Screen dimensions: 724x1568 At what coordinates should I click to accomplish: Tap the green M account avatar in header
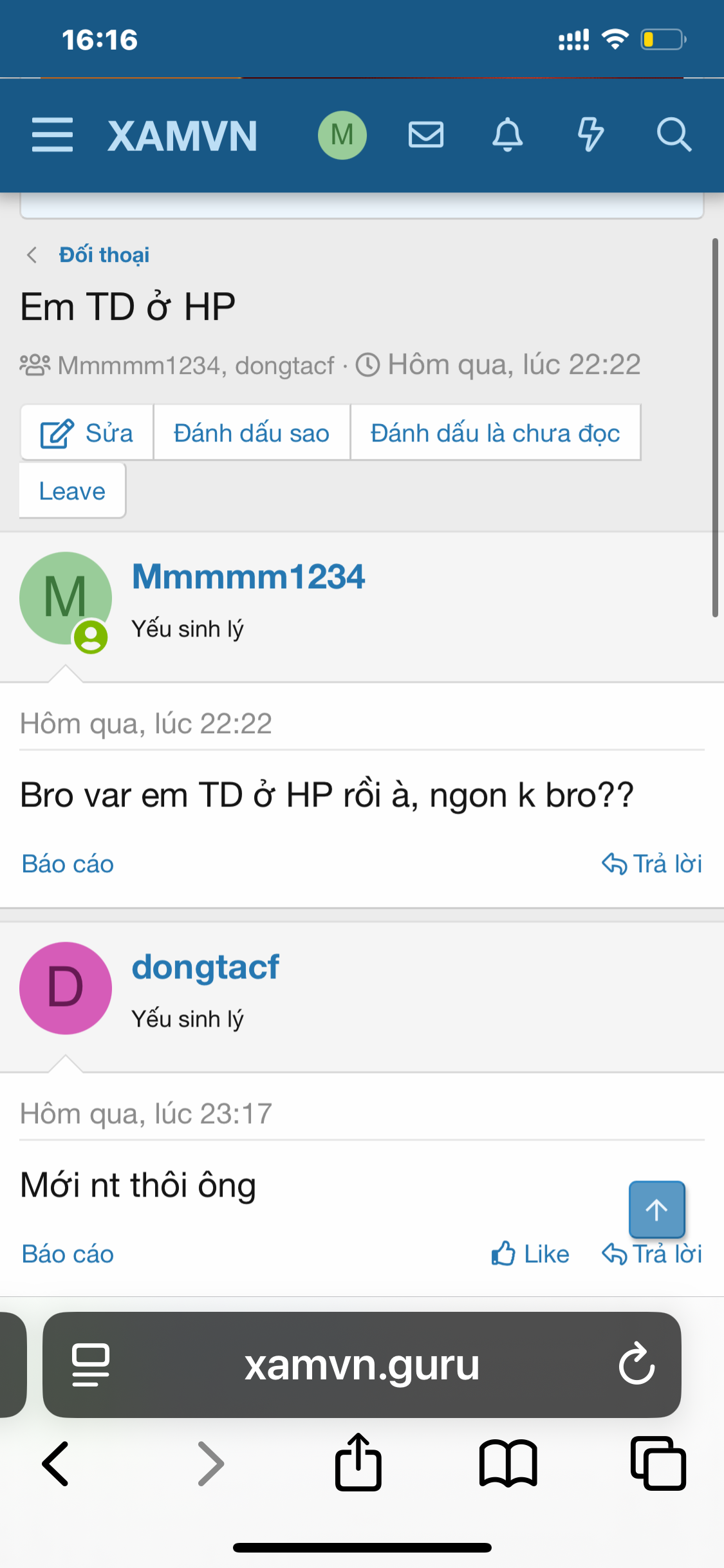pos(342,135)
